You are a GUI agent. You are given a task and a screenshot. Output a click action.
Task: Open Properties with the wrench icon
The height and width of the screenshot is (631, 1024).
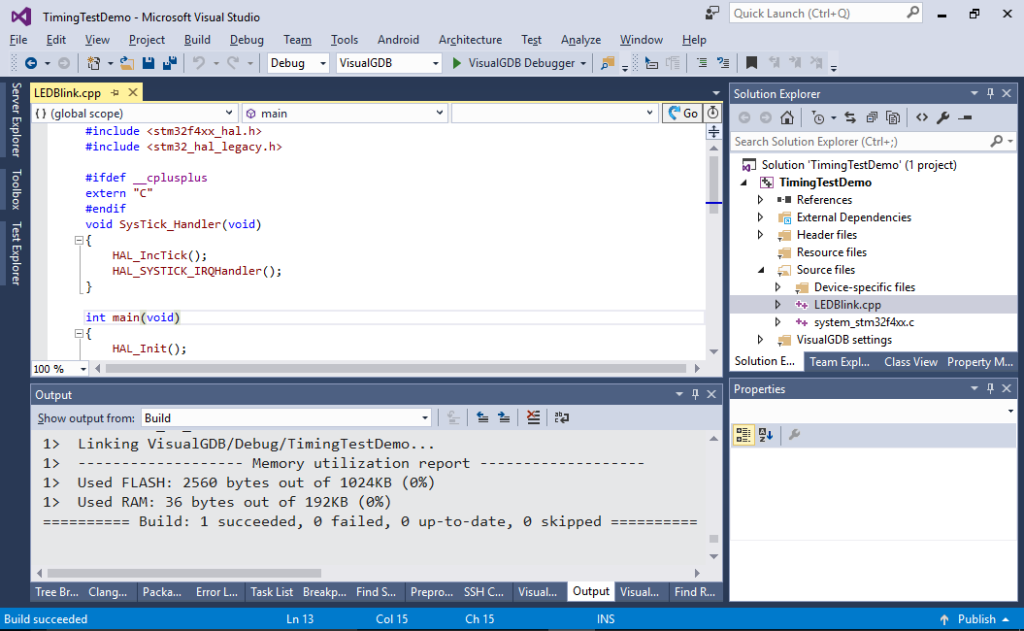(942, 118)
